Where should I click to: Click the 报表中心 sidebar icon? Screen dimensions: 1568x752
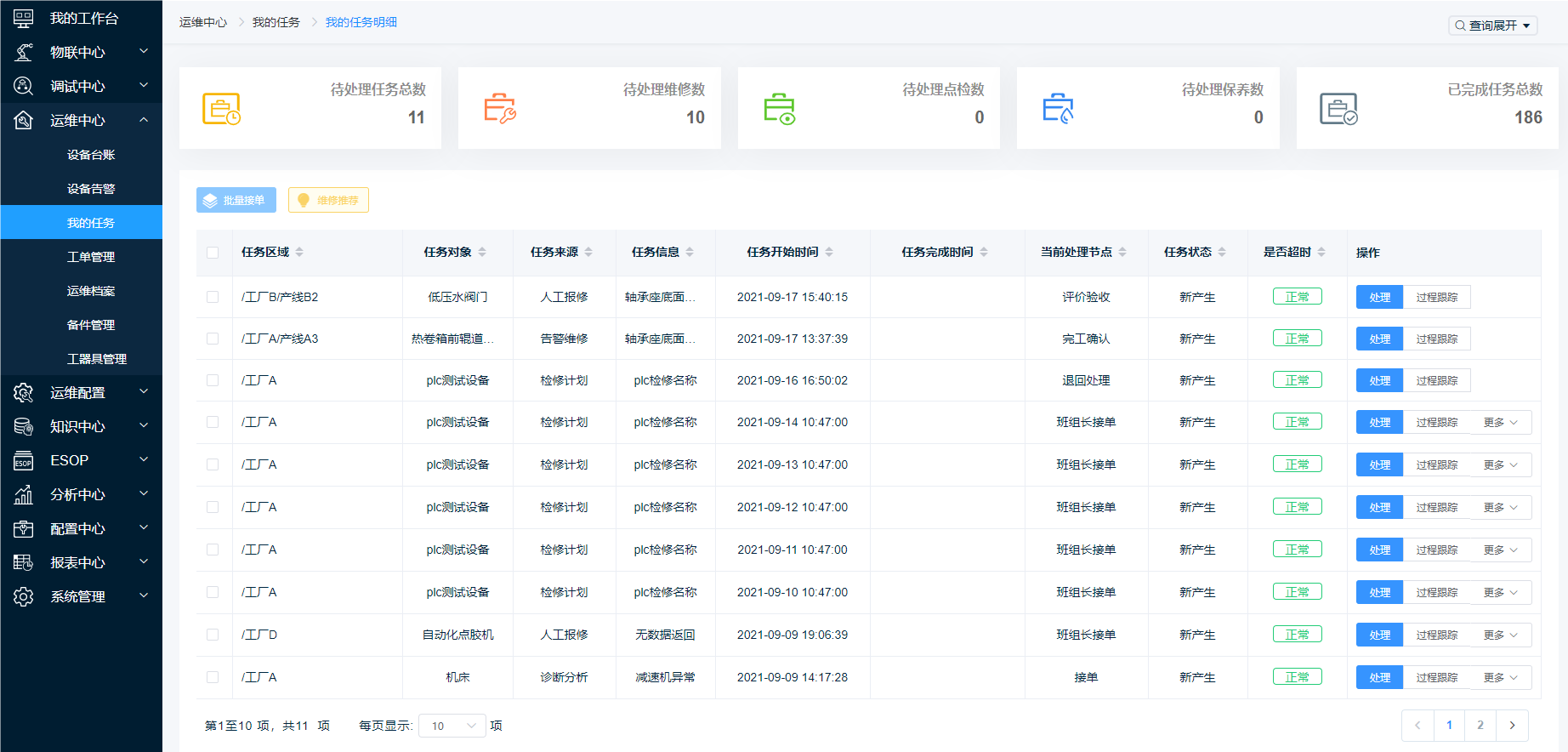[24, 562]
